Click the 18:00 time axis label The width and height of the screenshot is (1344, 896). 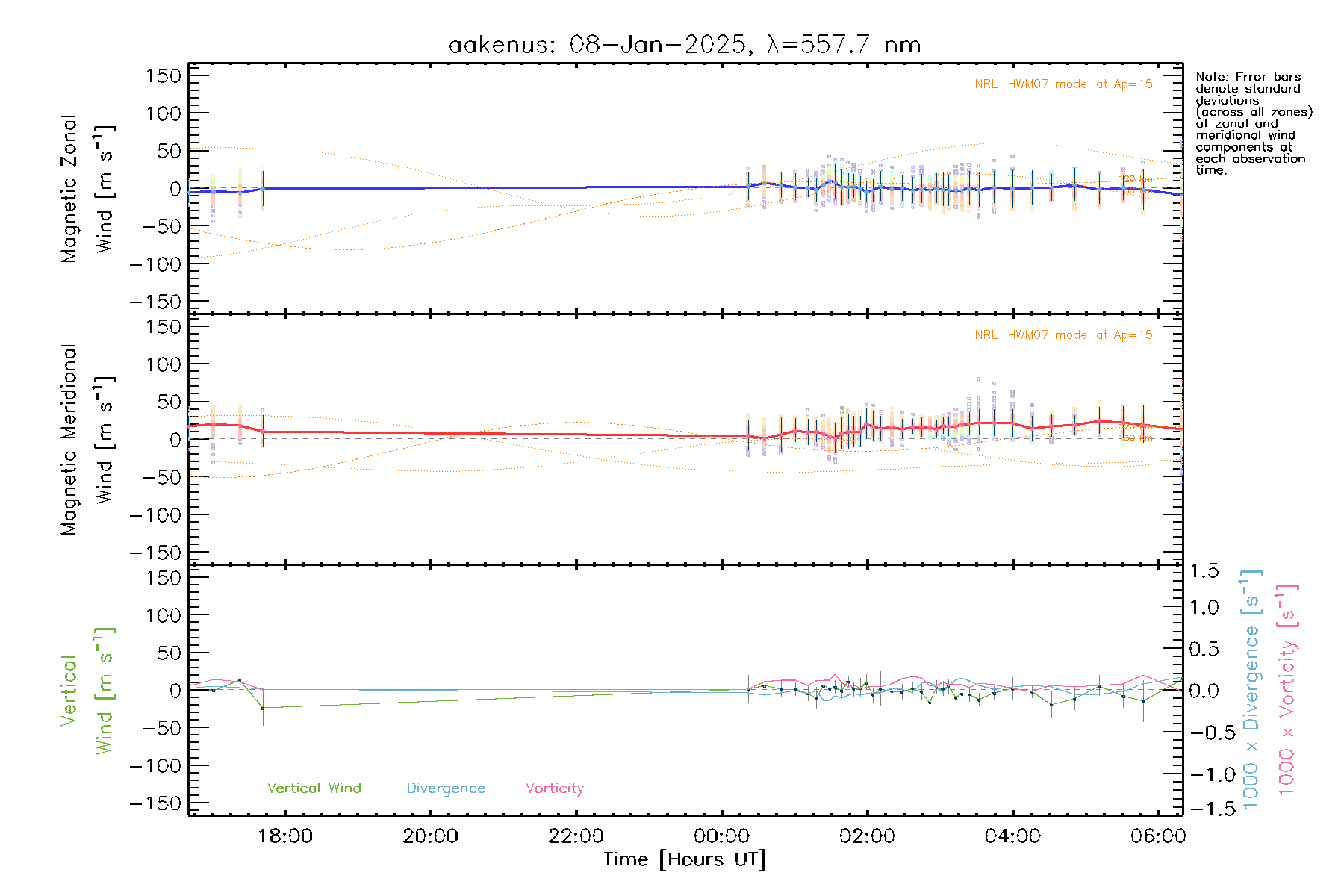tap(284, 836)
